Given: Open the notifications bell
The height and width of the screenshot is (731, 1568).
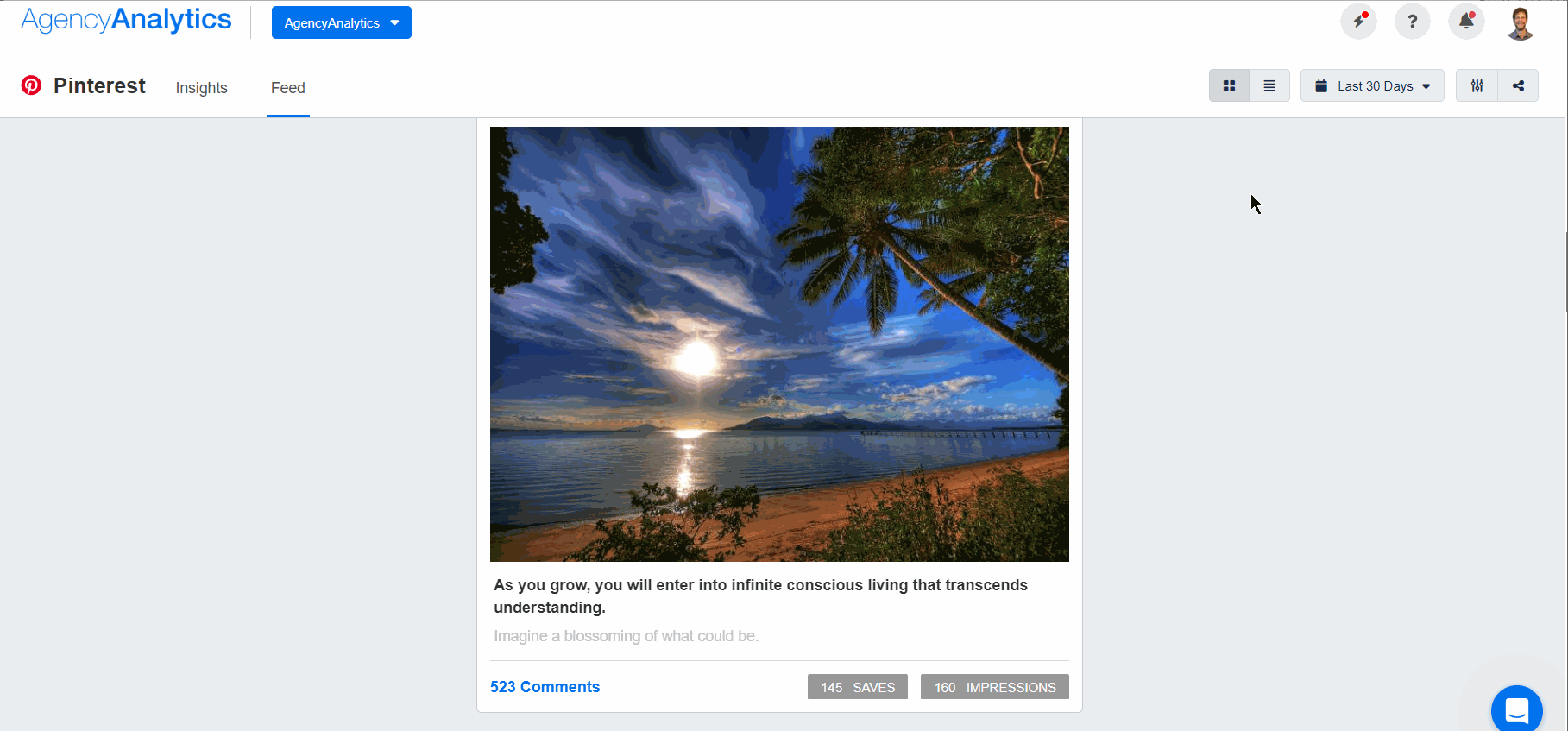Looking at the screenshot, I should (x=1466, y=22).
